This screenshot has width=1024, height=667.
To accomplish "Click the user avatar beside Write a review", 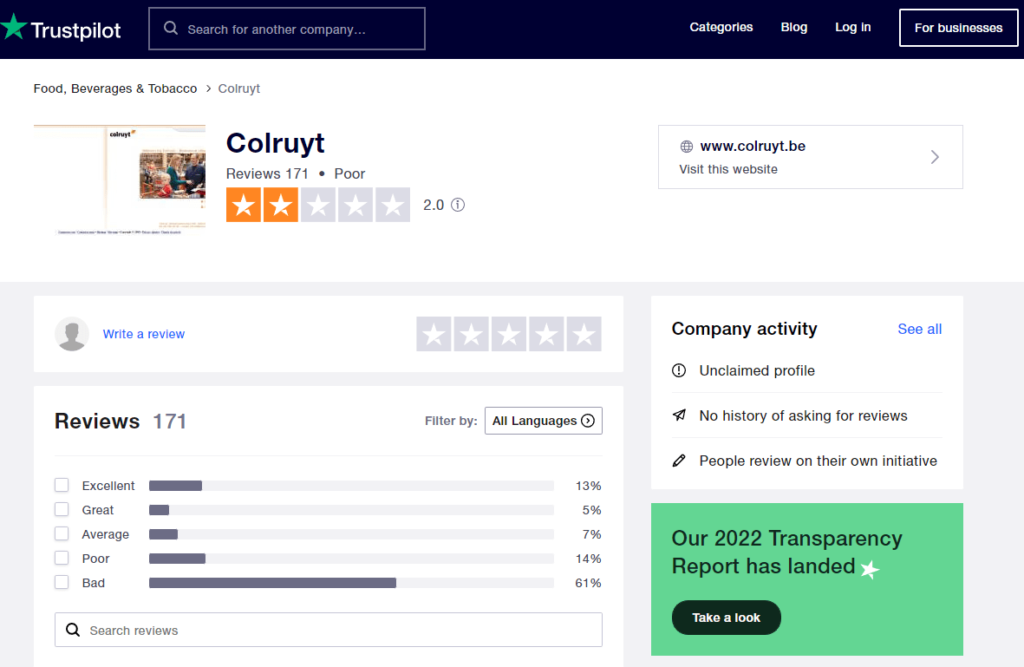I will point(72,334).
